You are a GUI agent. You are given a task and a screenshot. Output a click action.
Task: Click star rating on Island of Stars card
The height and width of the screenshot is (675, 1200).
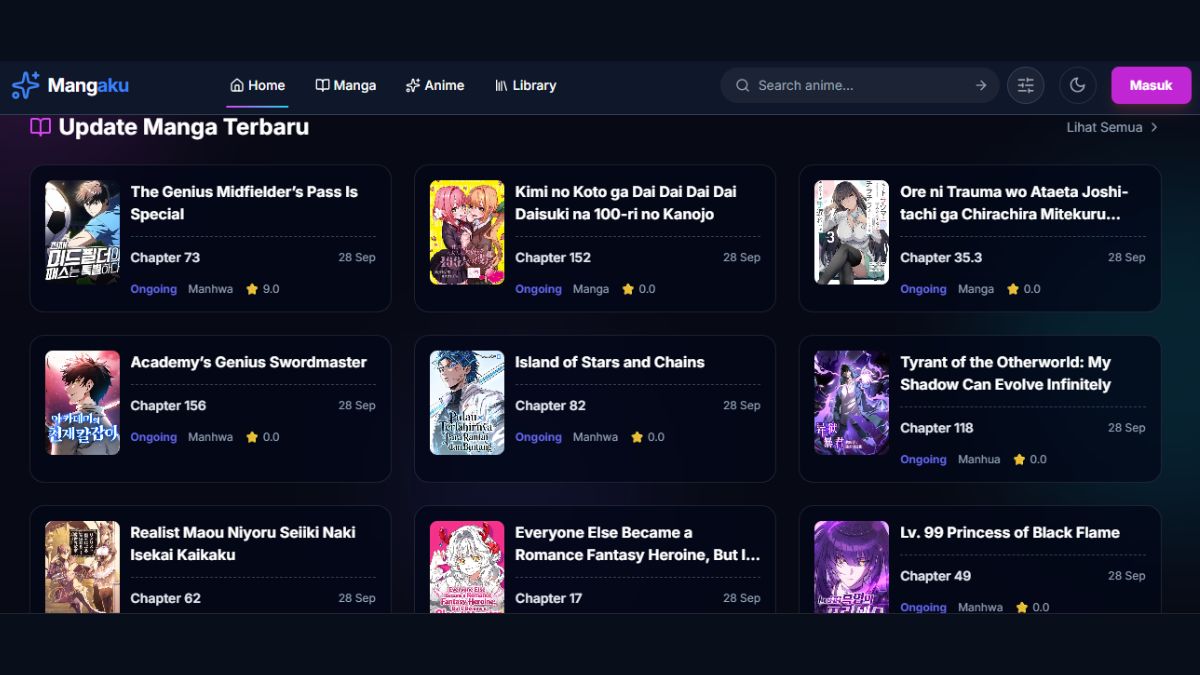pos(647,437)
